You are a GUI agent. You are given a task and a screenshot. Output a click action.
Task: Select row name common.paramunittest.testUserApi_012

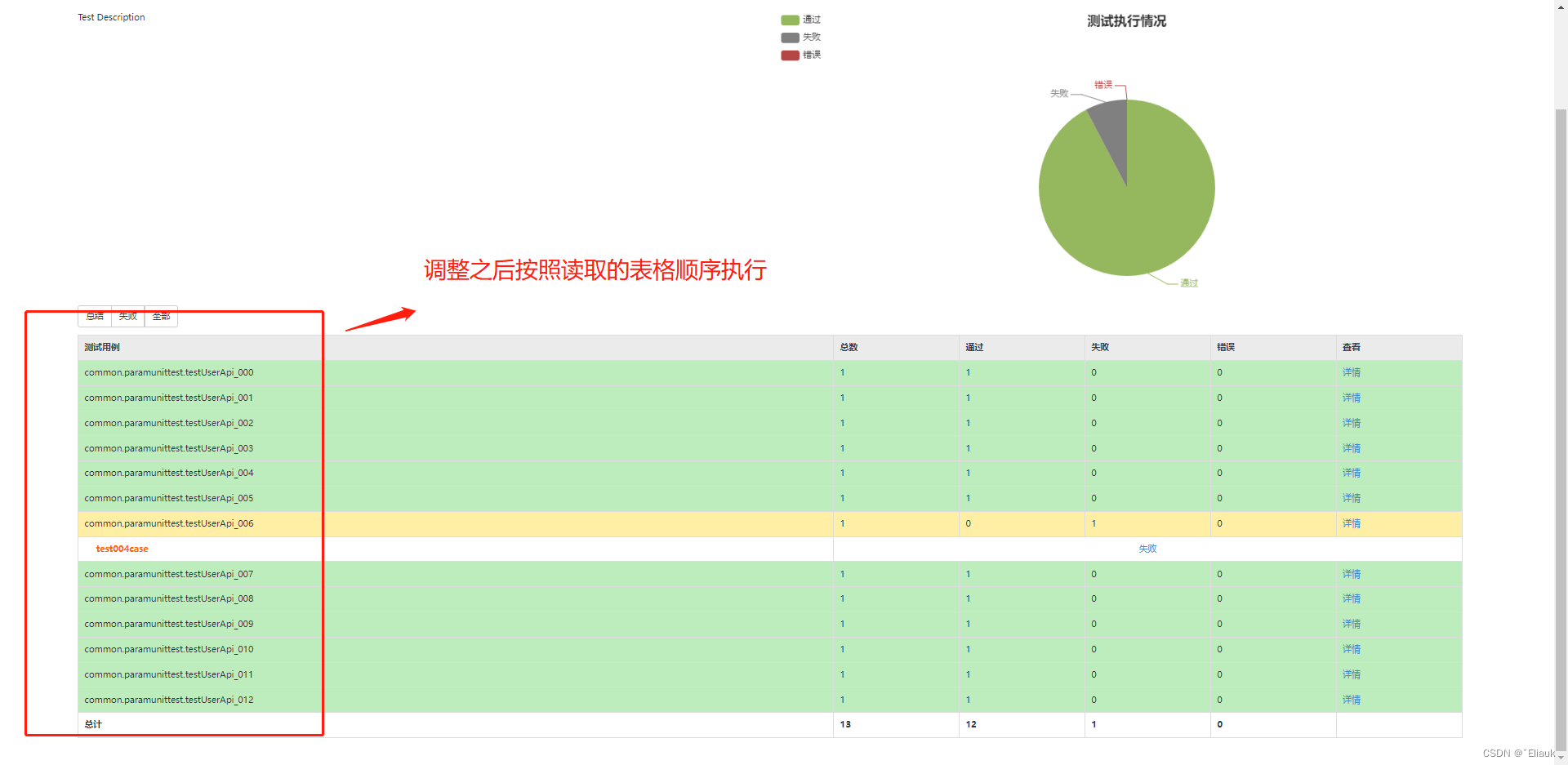(169, 700)
